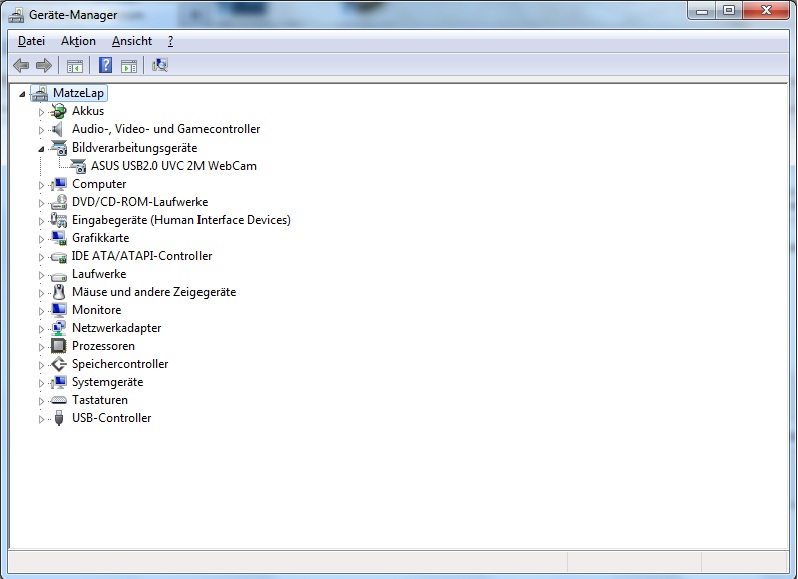Screen dimensions: 798x579
Task: Select the Tastaturen label
Action: tap(100, 400)
